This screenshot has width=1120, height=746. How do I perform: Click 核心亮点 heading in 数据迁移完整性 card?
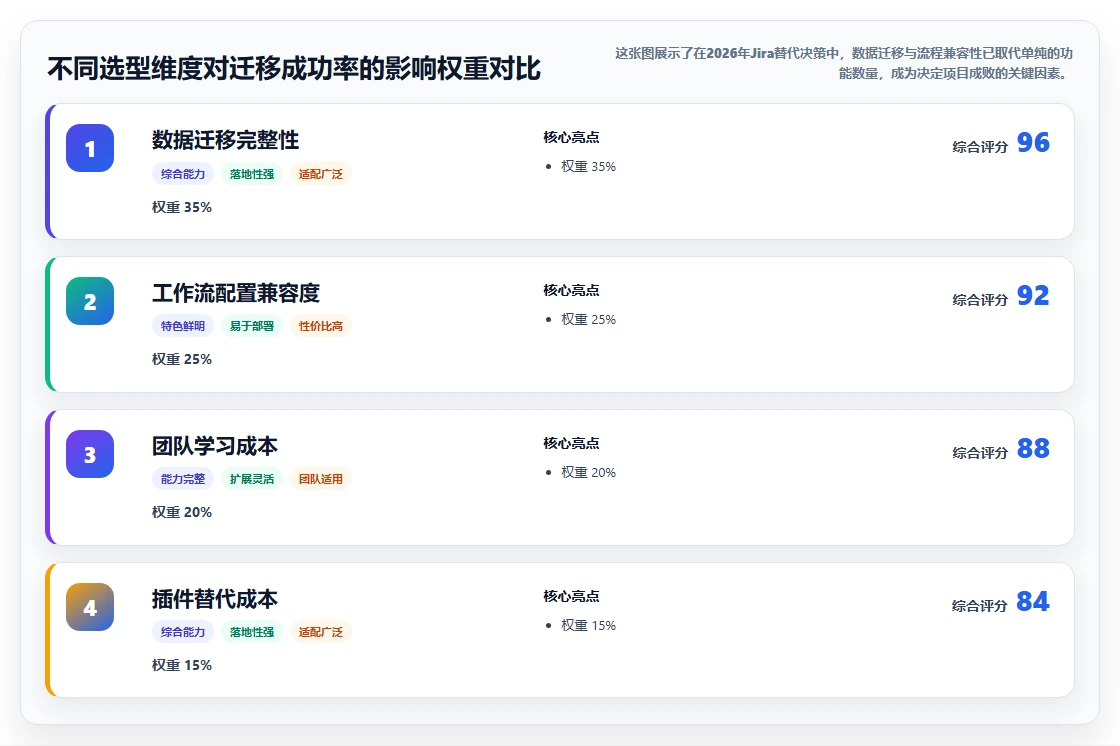click(x=571, y=137)
